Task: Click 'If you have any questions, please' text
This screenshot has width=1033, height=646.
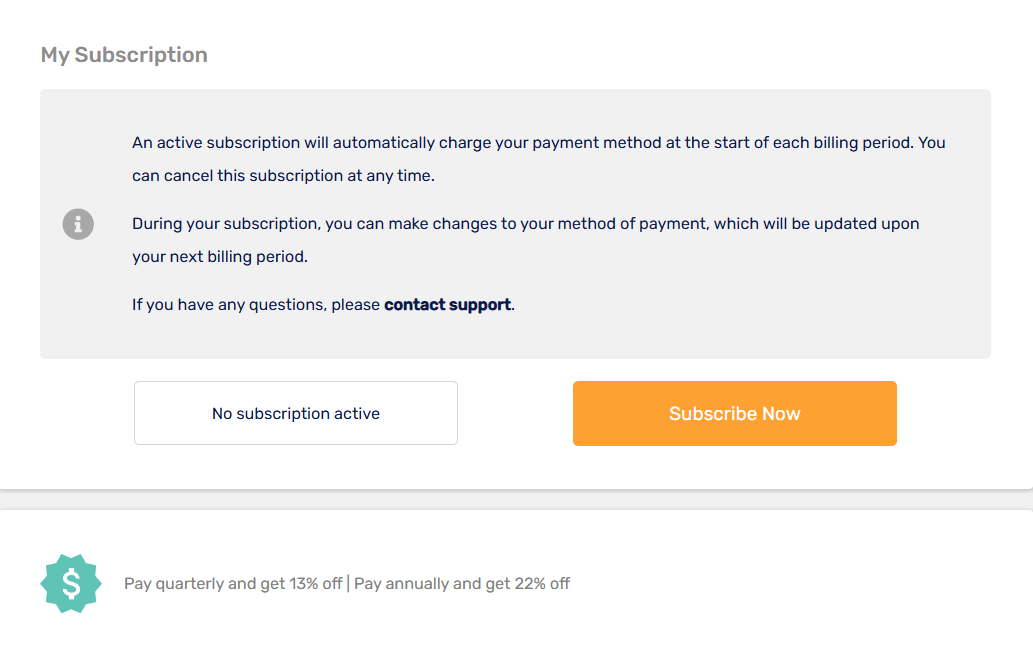Action: click(x=256, y=304)
